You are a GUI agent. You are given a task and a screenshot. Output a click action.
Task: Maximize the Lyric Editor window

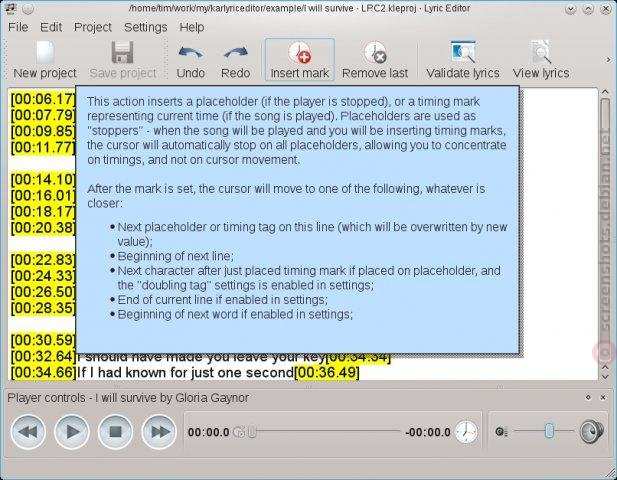point(588,9)
